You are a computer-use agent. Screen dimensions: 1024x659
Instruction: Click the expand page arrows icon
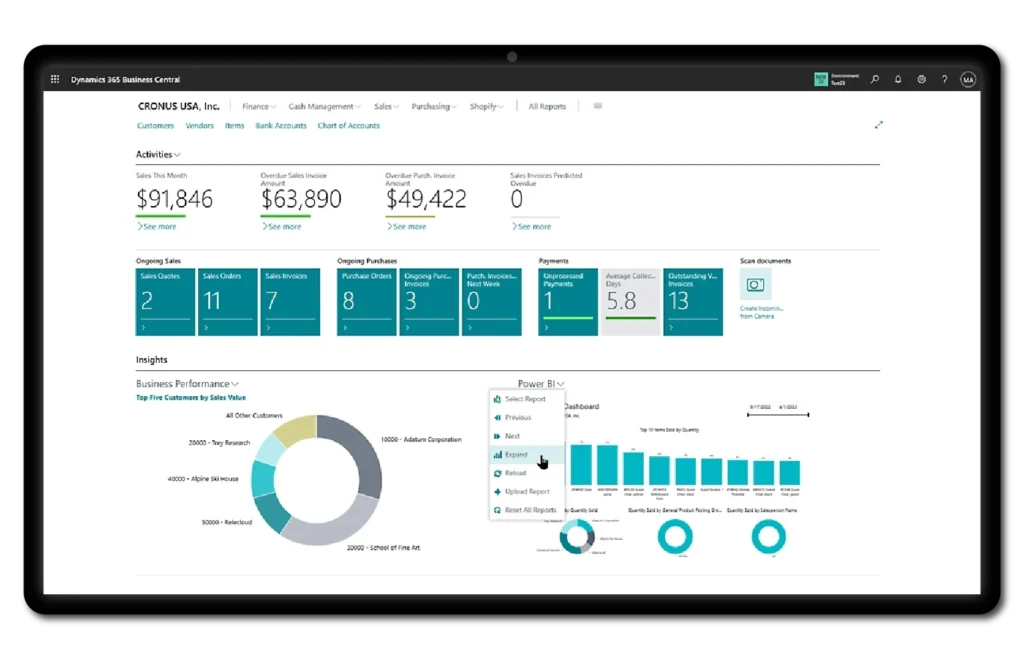878,125
